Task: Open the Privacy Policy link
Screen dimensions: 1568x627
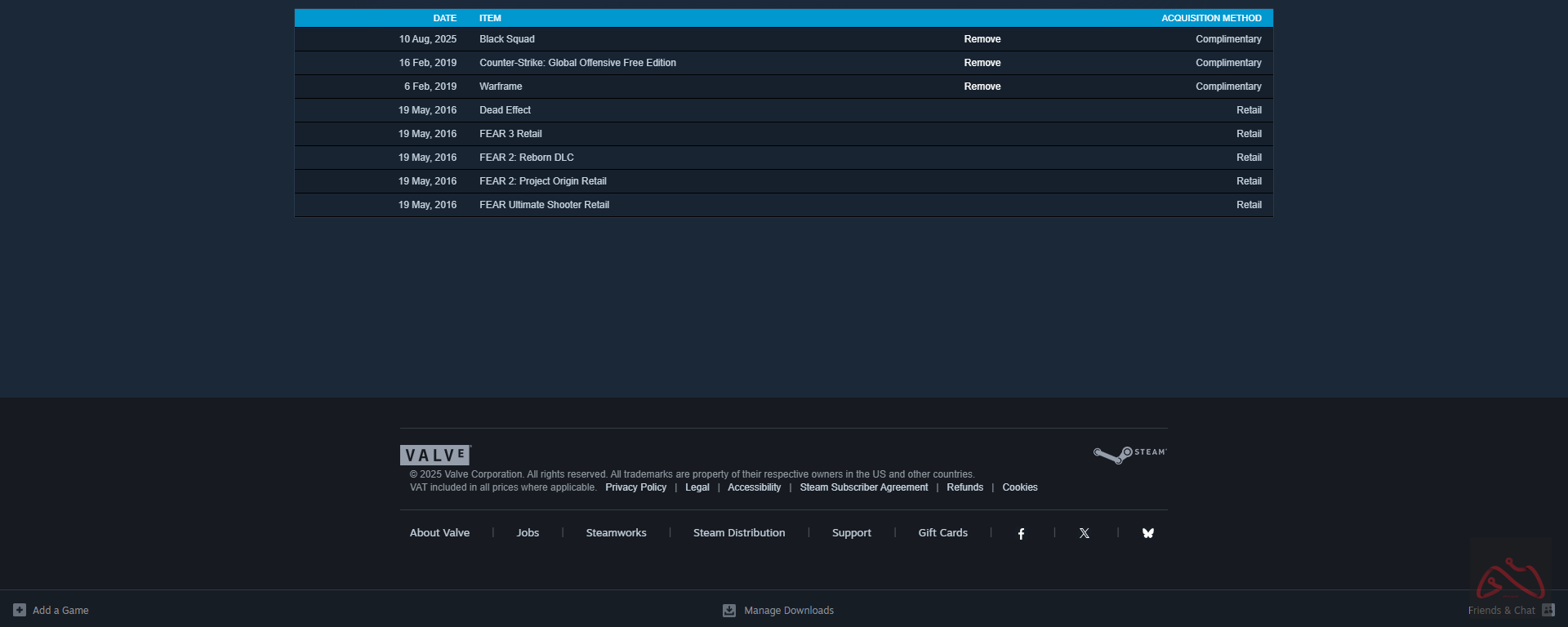Action: (635, 487)
